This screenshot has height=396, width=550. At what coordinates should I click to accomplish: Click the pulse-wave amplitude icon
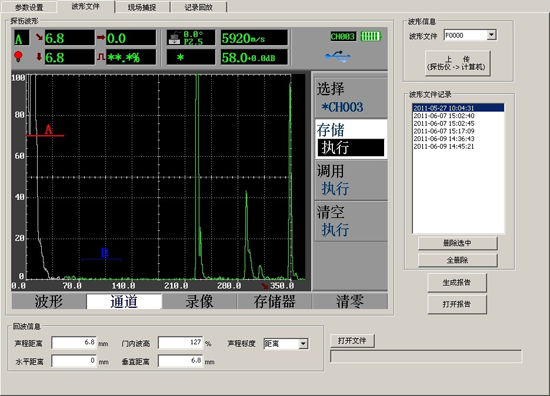(101, 56)
